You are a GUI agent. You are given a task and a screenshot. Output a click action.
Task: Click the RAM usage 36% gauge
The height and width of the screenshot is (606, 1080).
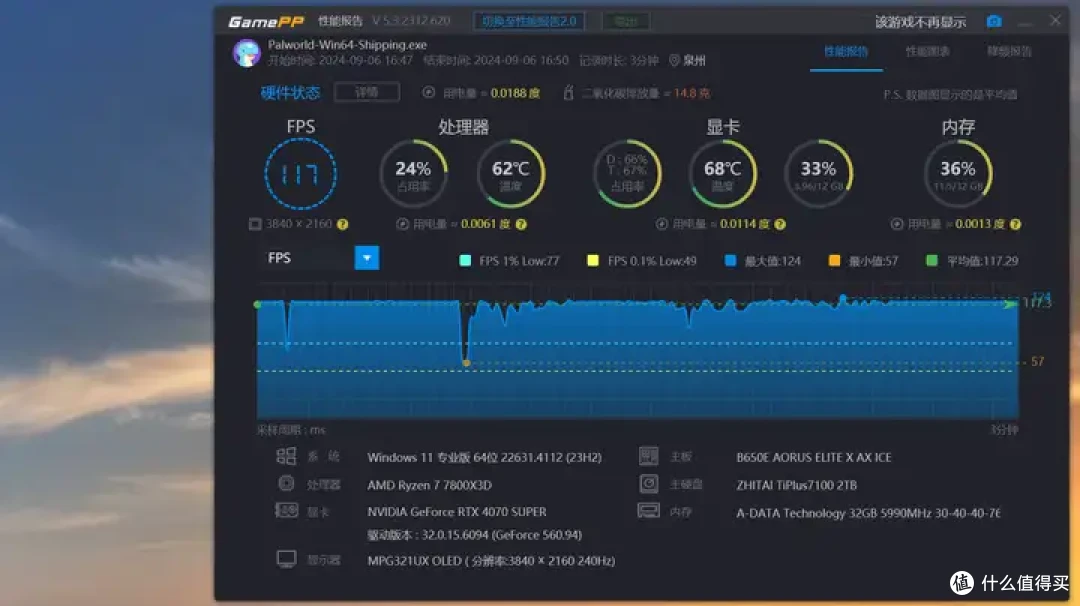[957, 174]
